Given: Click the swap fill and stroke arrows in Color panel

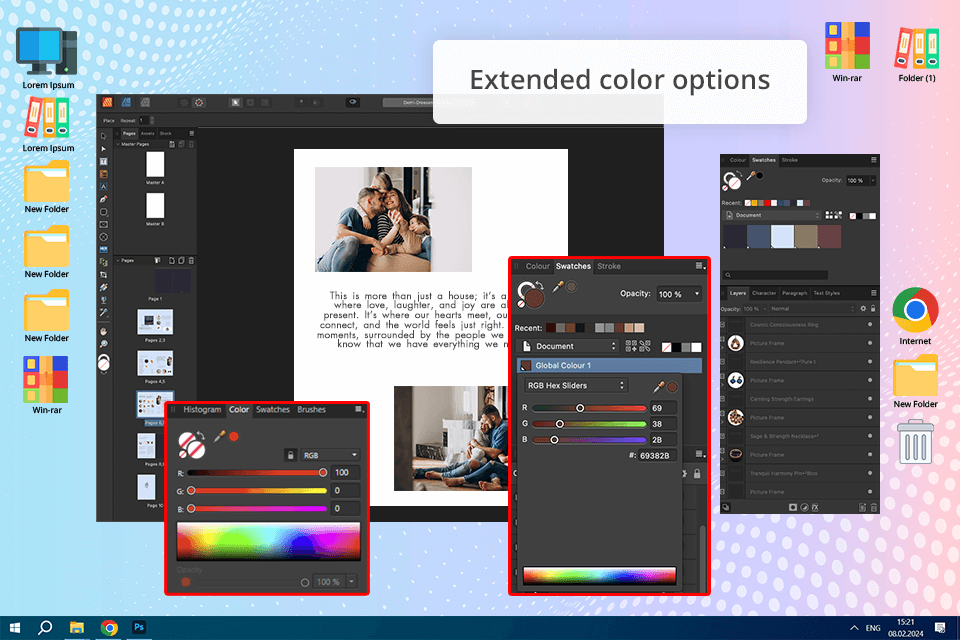Looking at the screenshot, I should [200, 436].
